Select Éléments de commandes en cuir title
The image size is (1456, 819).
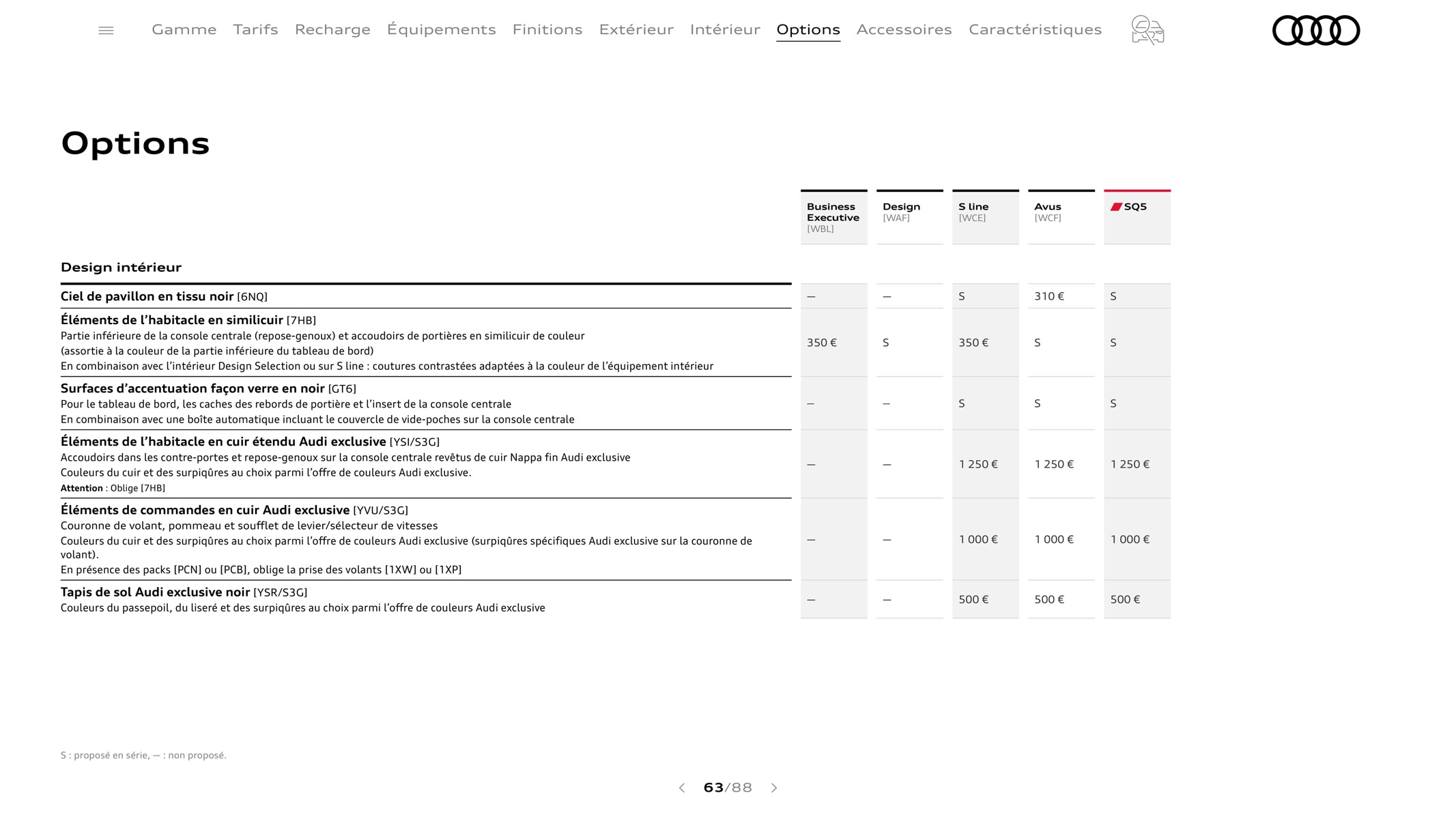pyautogui.click(x=234, y=510)
